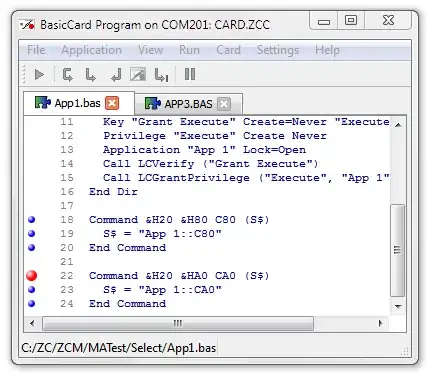Click code line 15 Call LCGrantPrivilege
427x374 pixels.
(246, 178)
